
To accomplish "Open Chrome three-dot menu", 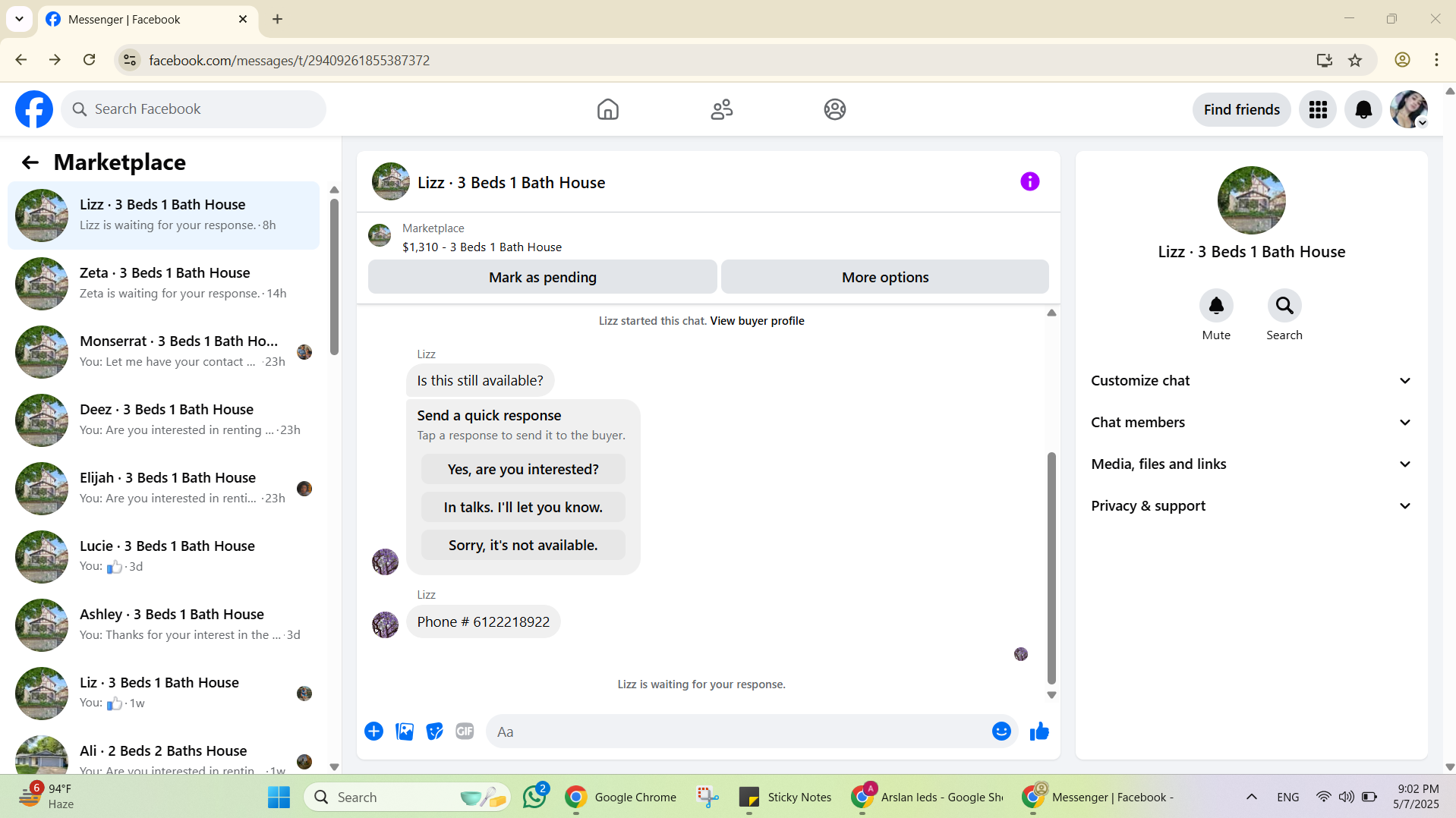I will (x=1436, y=60).
